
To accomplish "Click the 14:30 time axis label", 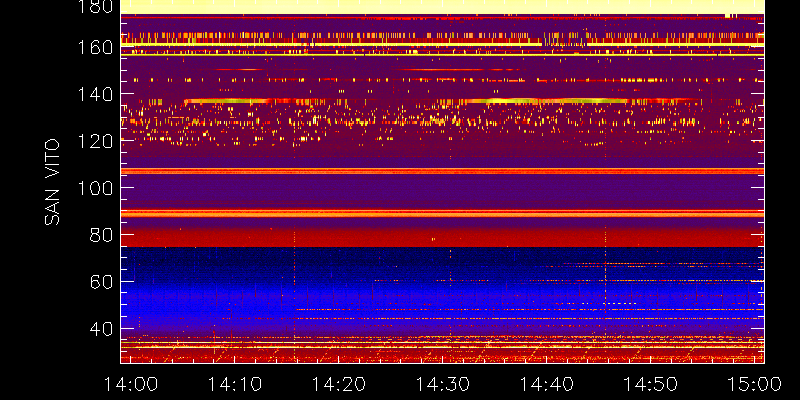I will coord(443,384).
